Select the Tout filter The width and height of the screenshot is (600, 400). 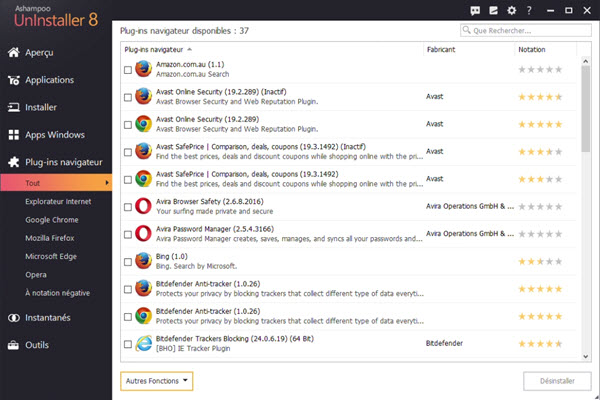(x=56, y=183)
